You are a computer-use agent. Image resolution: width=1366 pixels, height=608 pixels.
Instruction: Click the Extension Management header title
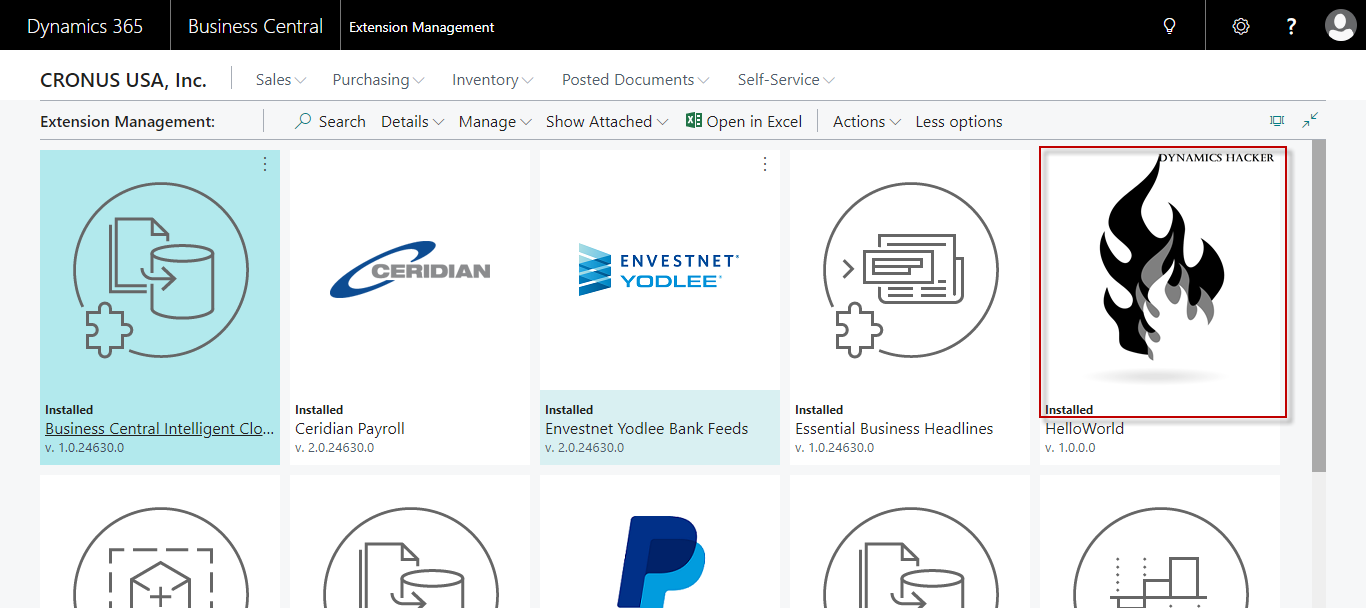(x=128, y=121)
